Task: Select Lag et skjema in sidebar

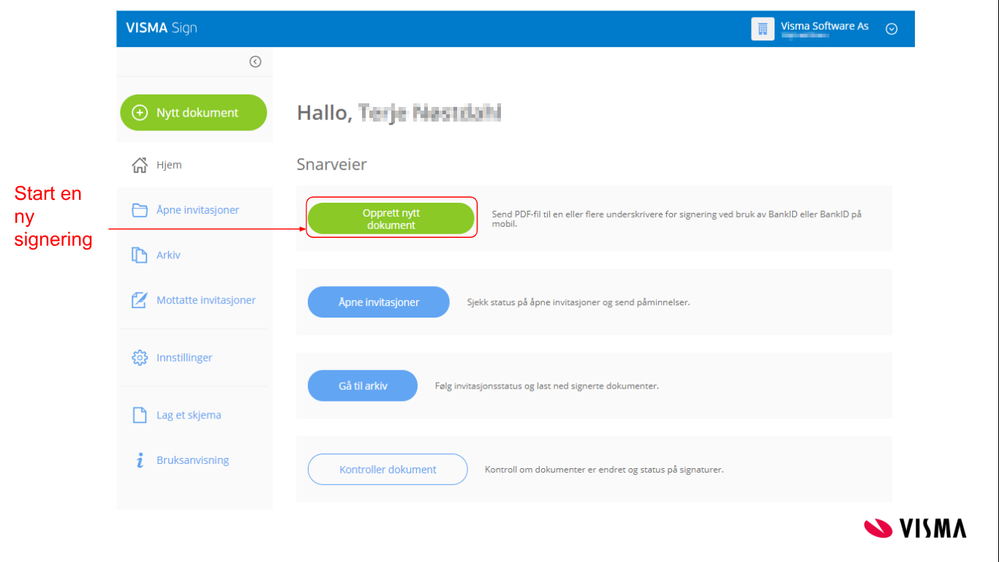Action: 189,415
